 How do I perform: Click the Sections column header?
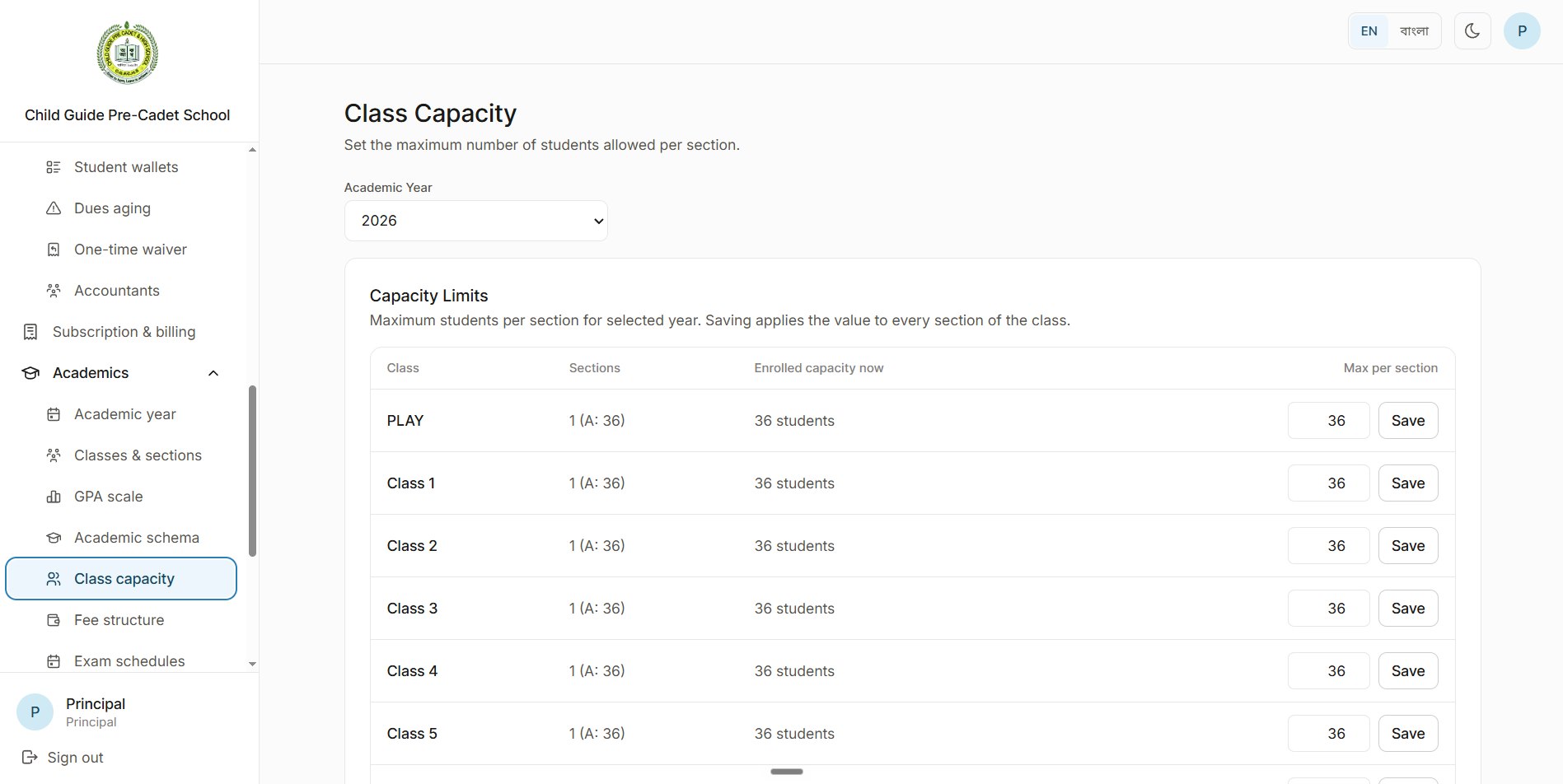point(594,368)
